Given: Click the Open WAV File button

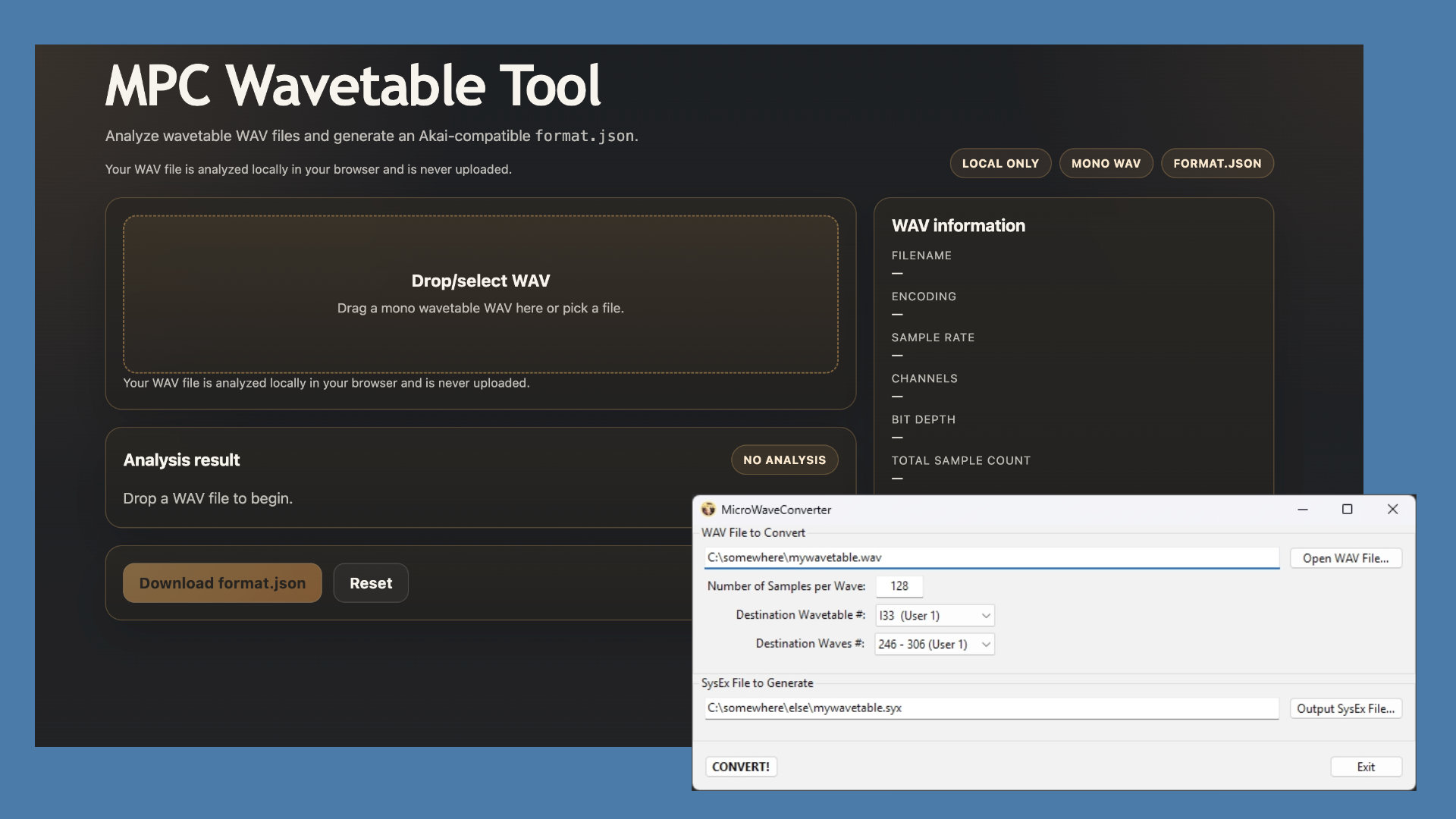Looking at the screenshot, I should tap(1346, 558).
